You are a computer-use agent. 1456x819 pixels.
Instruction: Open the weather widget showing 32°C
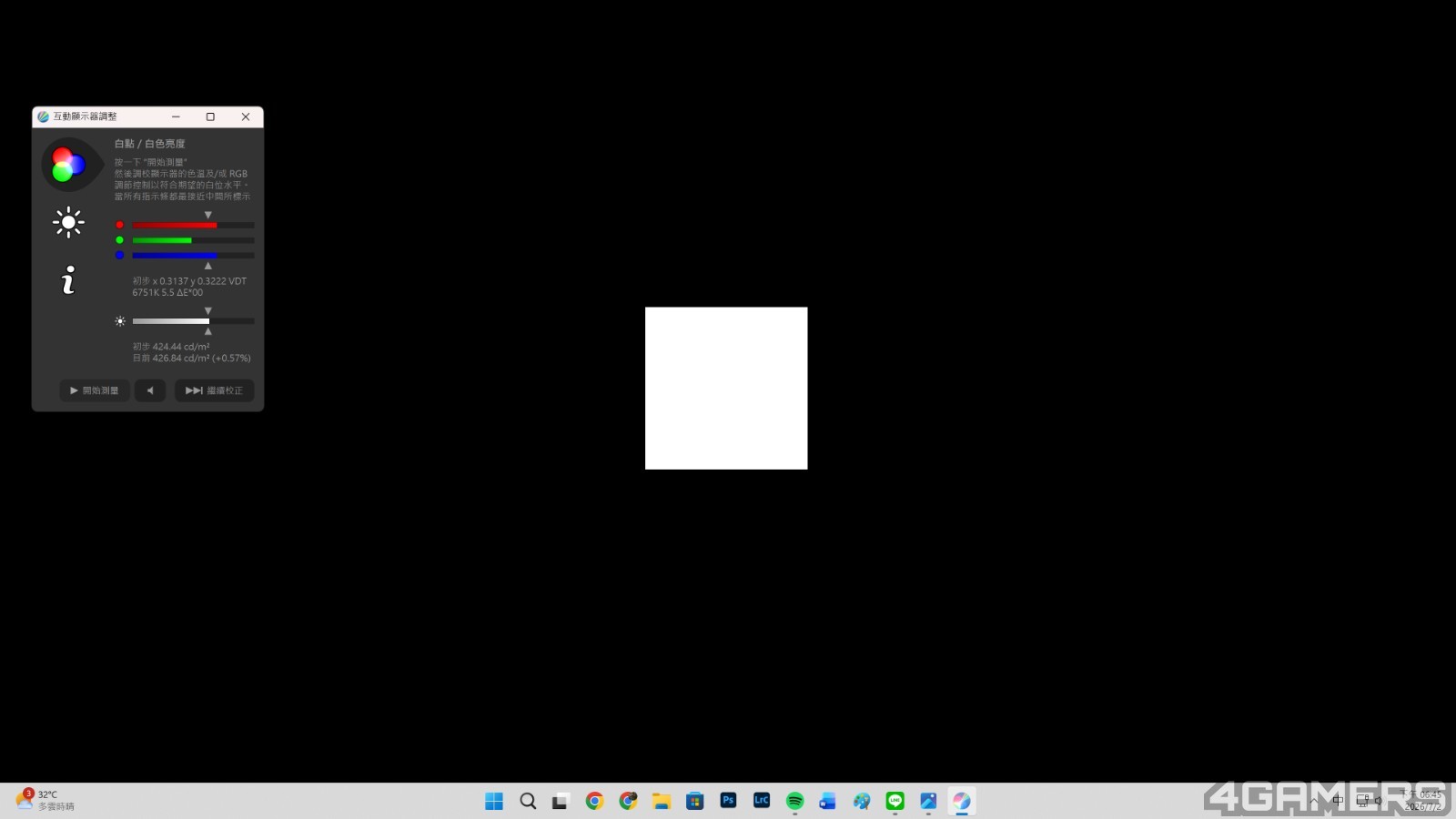[45, 801]
